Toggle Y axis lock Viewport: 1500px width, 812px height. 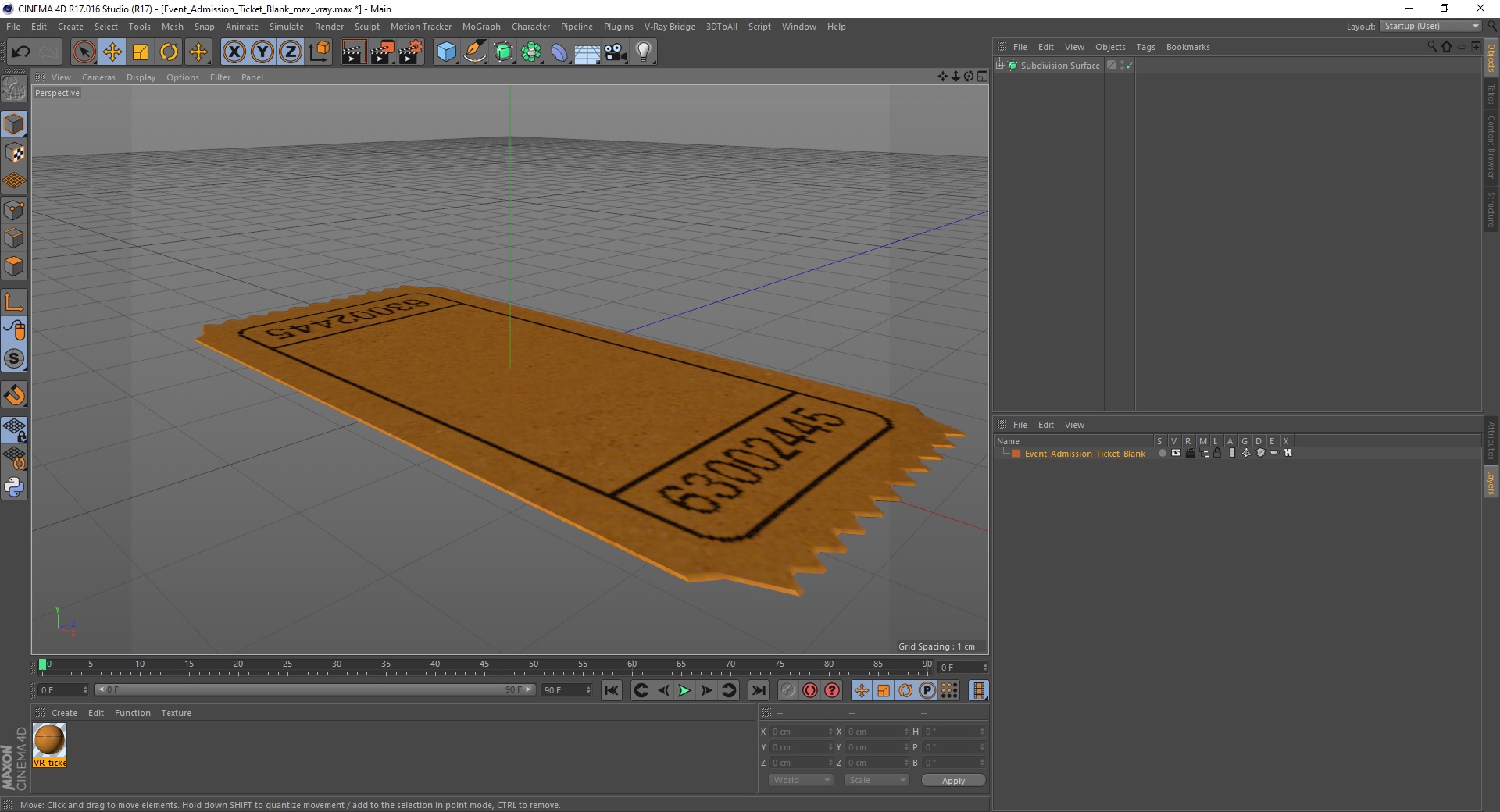pos(262,52)
